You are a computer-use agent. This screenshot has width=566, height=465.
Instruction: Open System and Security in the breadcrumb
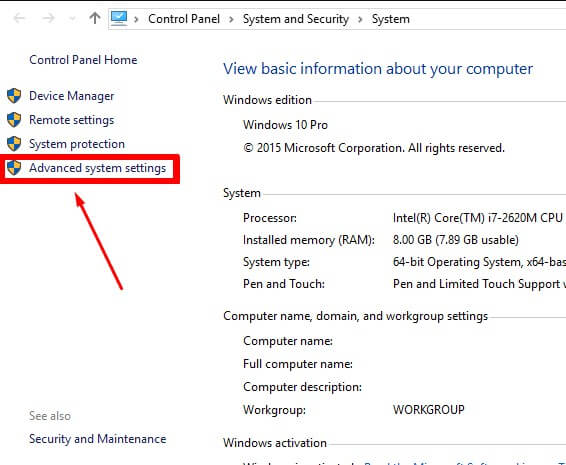(x=296, y=19)
